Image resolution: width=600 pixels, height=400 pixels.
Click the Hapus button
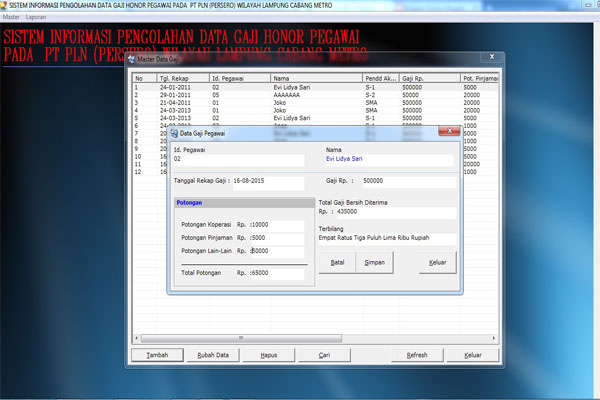[x=269, y=355]
